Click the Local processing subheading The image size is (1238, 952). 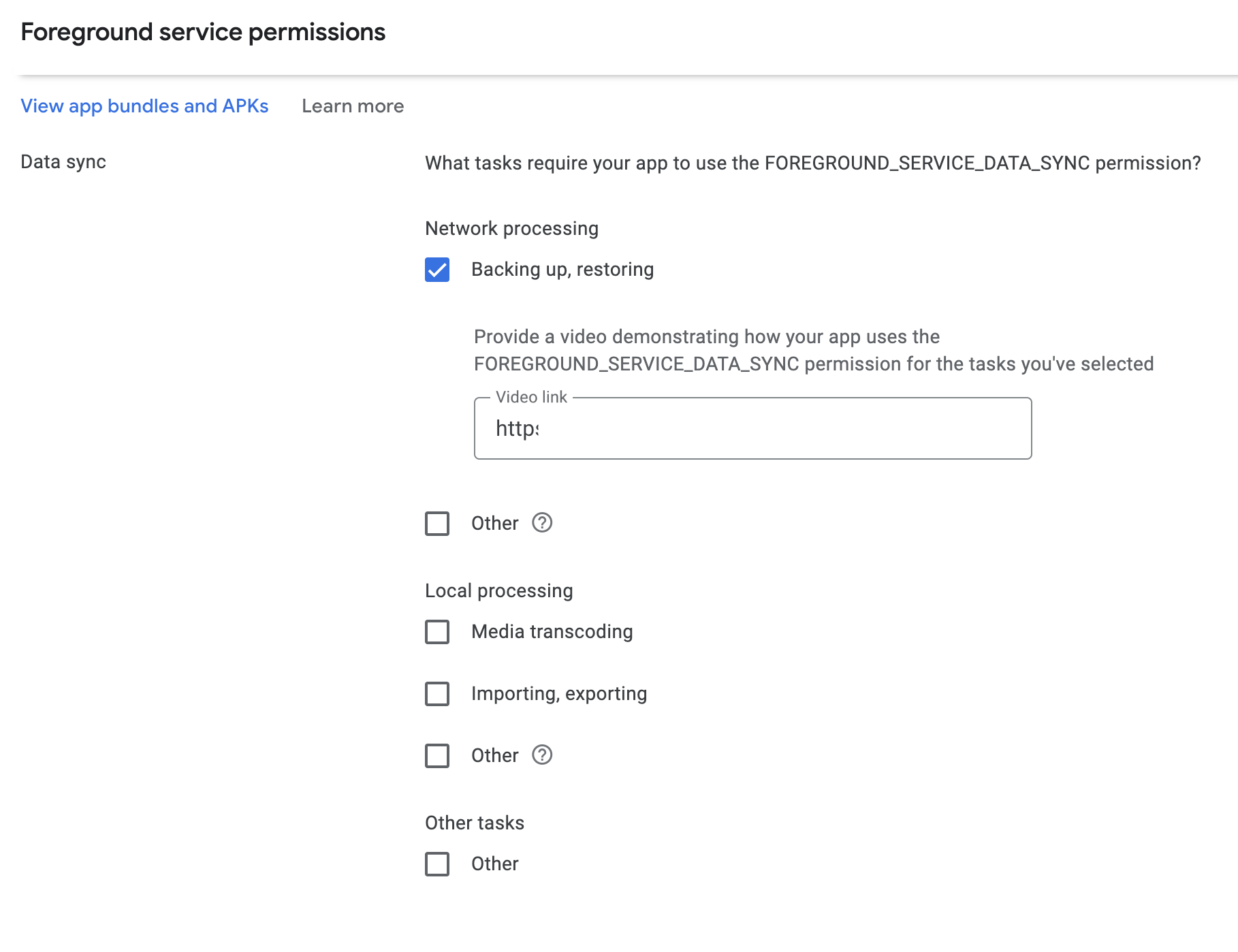pos(498,591)
